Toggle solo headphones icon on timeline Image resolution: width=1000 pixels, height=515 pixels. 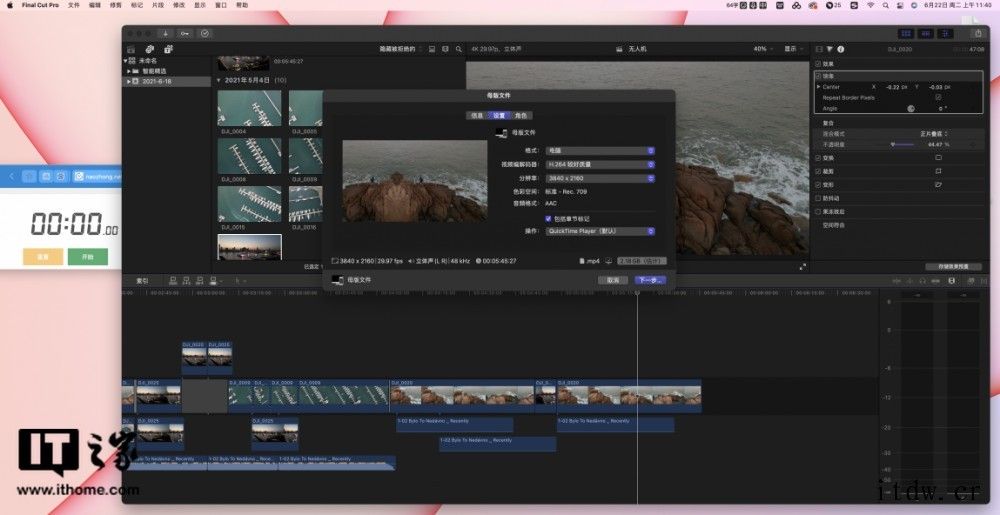coord(923,280)
